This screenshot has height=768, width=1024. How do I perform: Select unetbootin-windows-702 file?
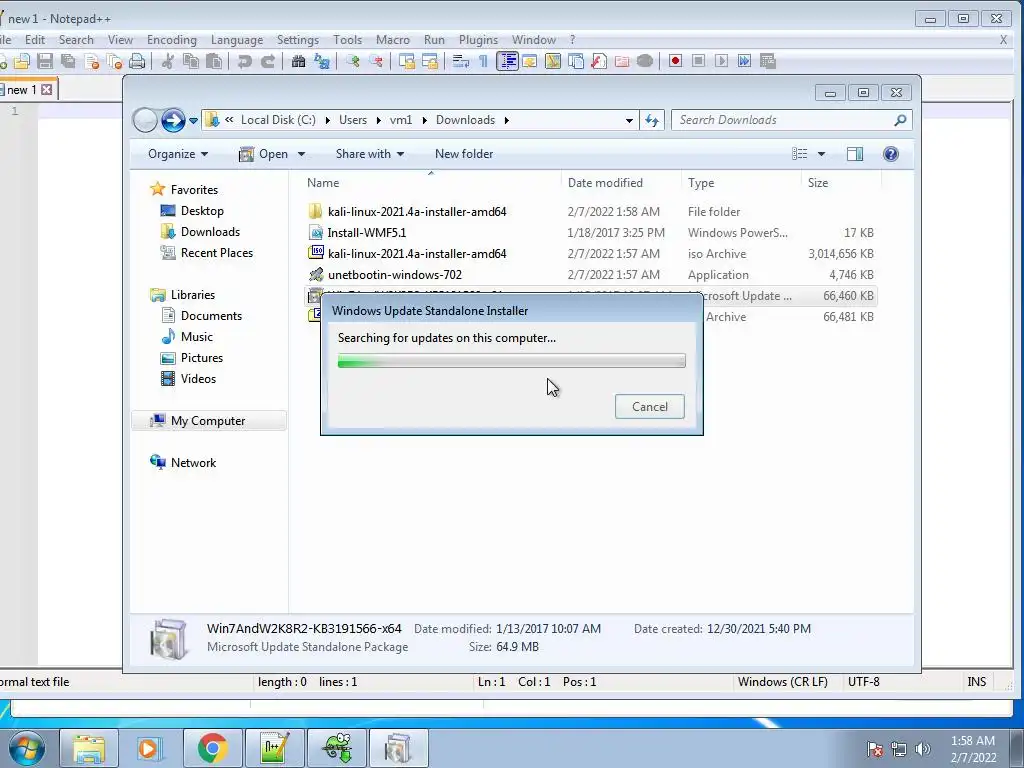pyautogui.click(x=394, y=275)
